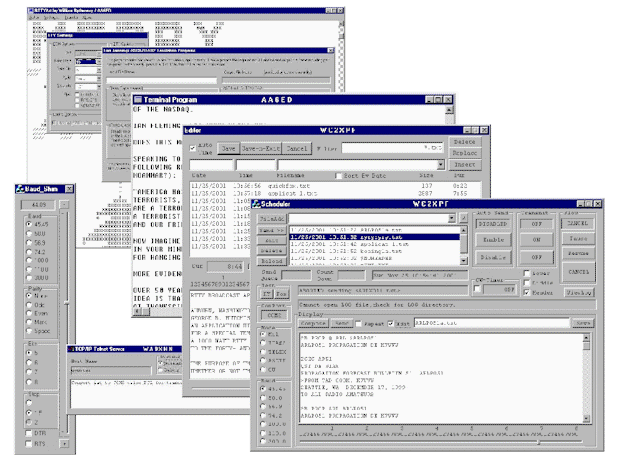Select 50.0 baud in Scheduler
The height and width of the screenshot is (467, 621).
263,398
